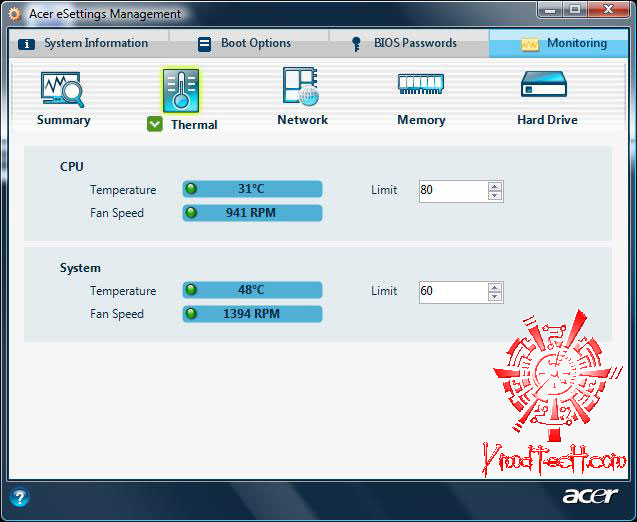Open the Hard Drive icon

[x=544, y=84]
